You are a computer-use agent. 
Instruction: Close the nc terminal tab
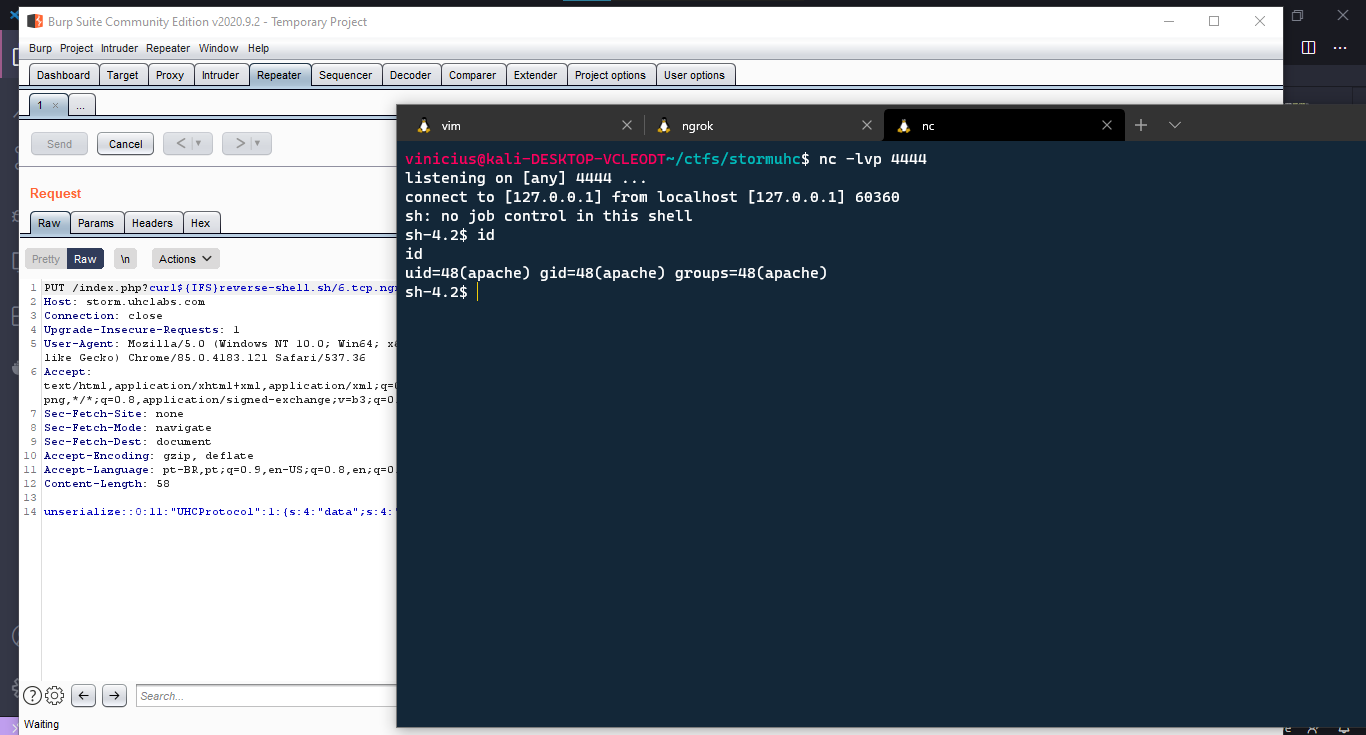(1107, 126)
